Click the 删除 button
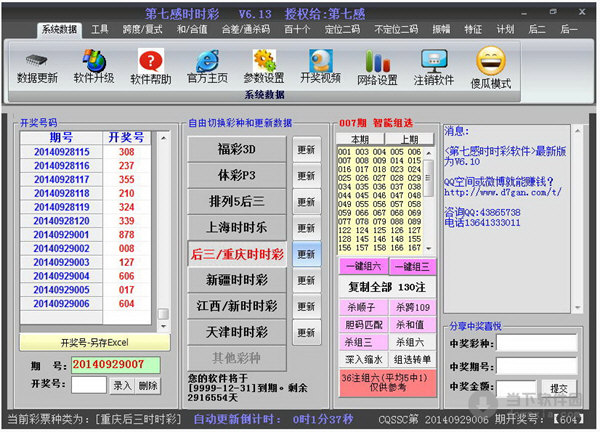The image size is (600, 432). point(148,385)
